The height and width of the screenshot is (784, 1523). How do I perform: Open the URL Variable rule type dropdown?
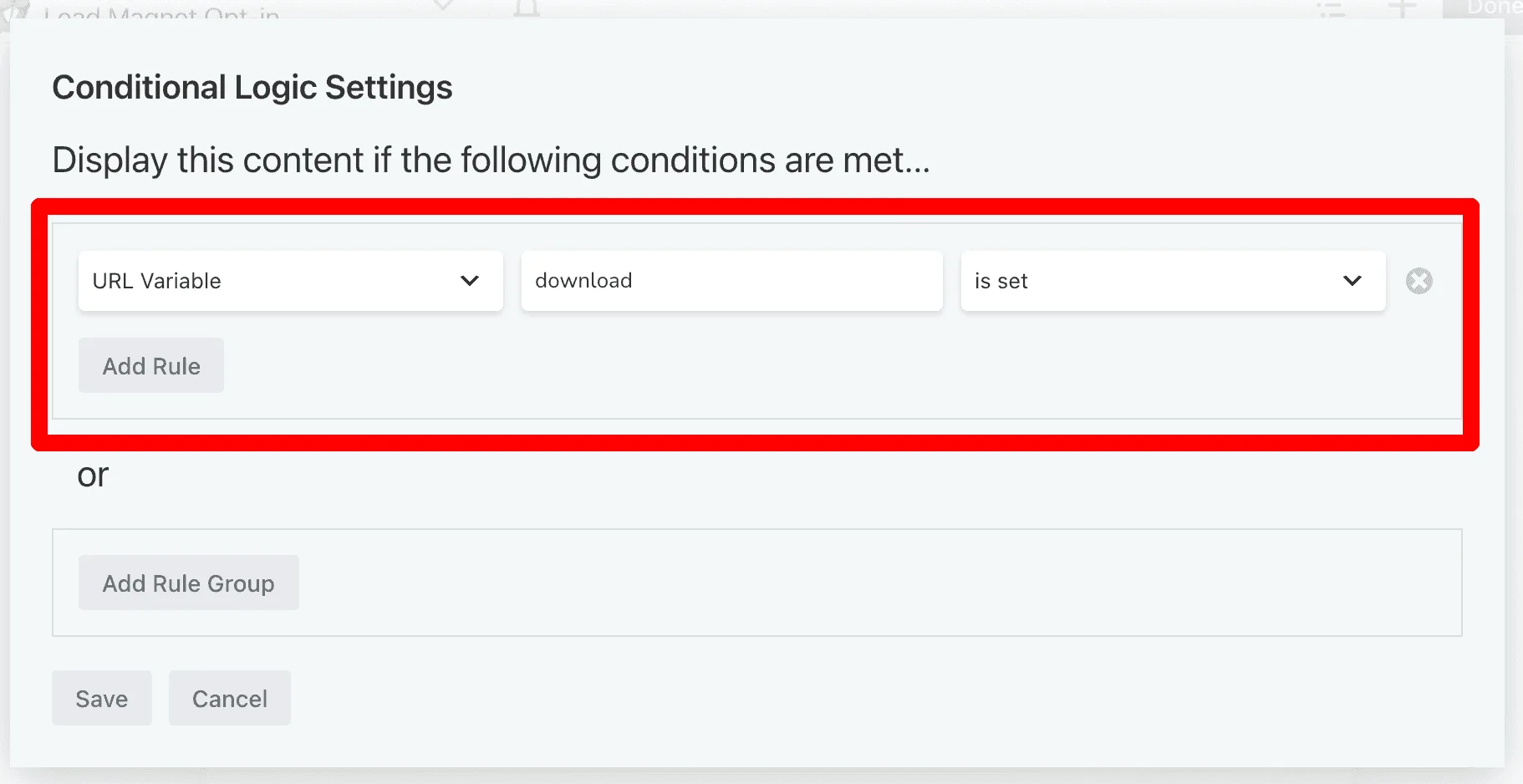[x=290, y=281]
